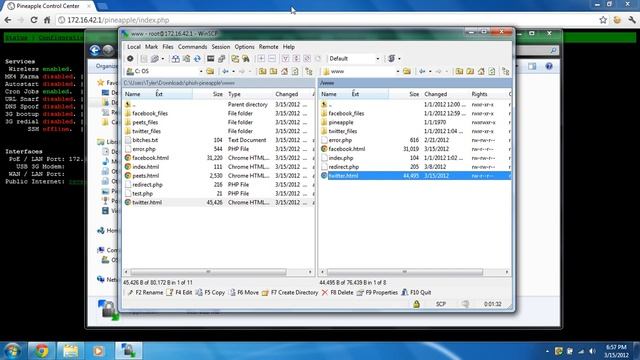Open the Options menu

coord(244,47)
